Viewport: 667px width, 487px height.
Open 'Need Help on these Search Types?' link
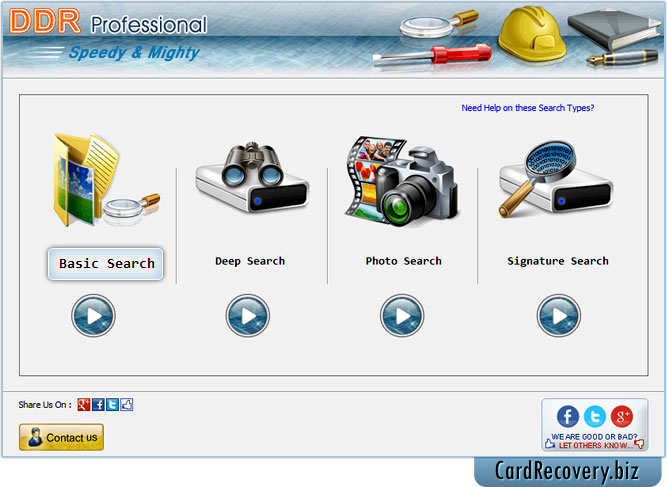tap(527, 108)
